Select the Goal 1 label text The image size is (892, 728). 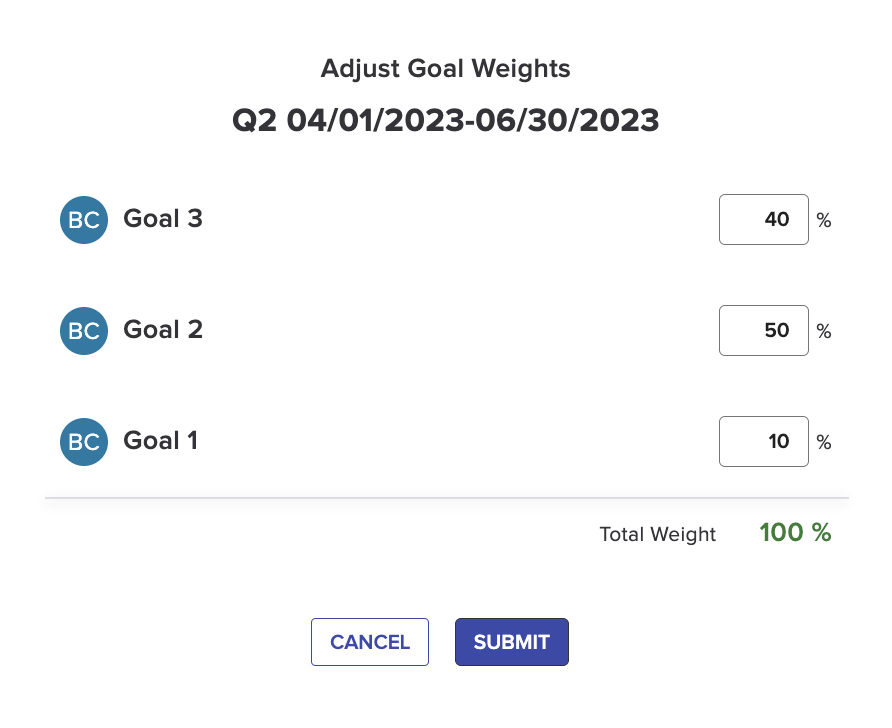click(x=161, y=440)
